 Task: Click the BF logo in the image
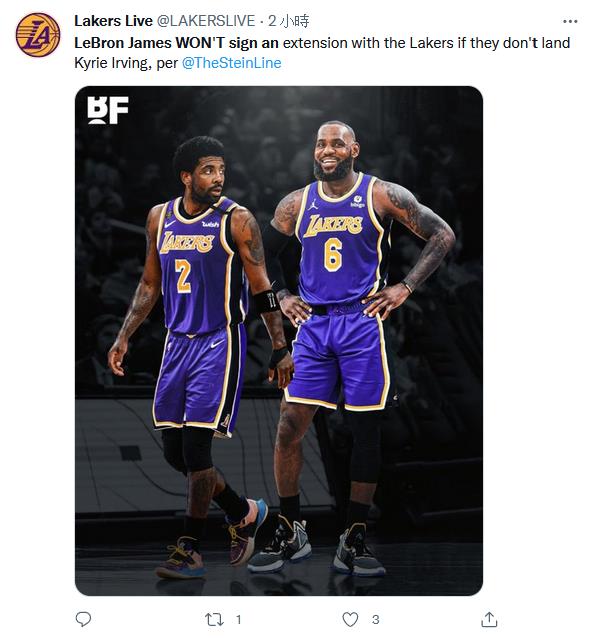pyautogui.click(x=108, y=110)
